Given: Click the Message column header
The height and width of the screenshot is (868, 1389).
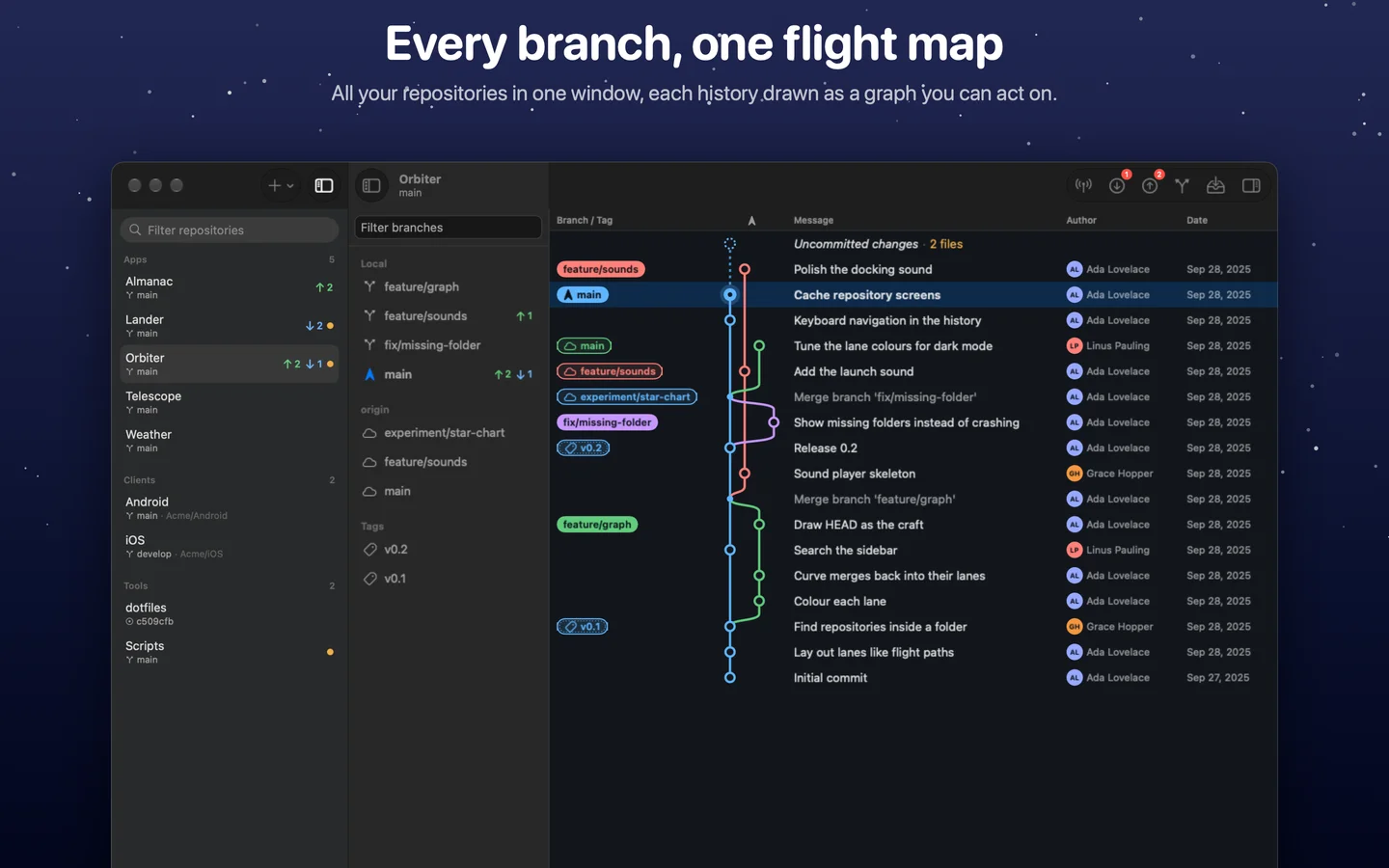Looking at the screenshot, I should 813,221.
